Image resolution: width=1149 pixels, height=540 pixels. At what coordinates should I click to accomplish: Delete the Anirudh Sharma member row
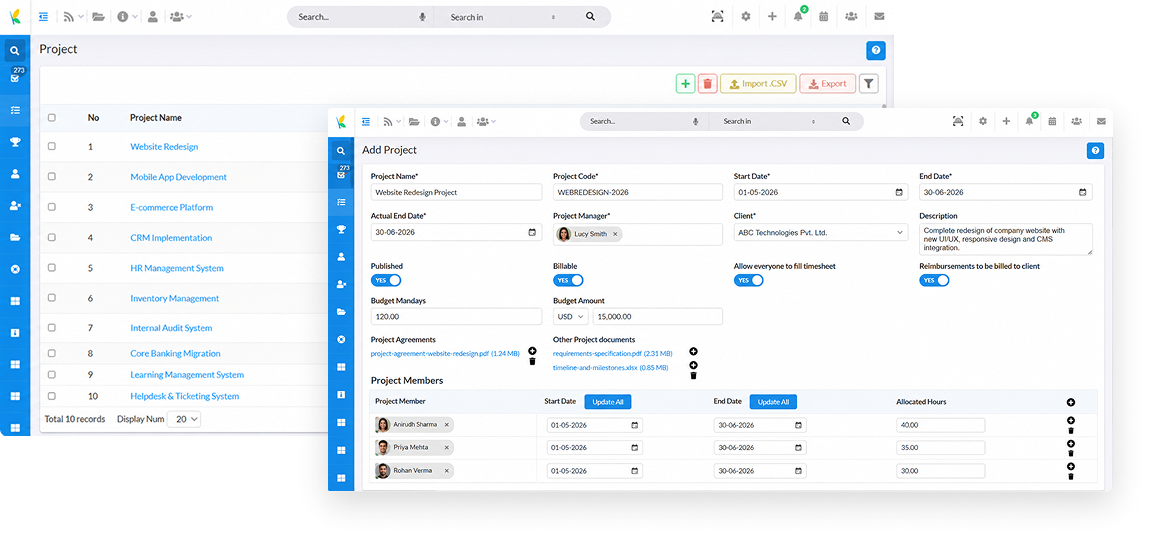coord(1071,430)
